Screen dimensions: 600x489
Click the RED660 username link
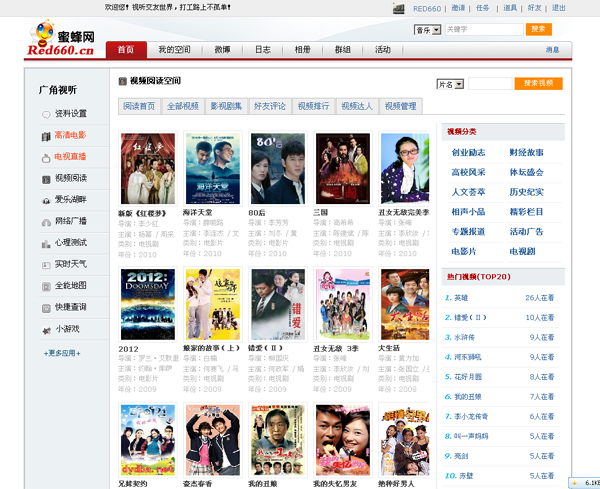[427, 8]
